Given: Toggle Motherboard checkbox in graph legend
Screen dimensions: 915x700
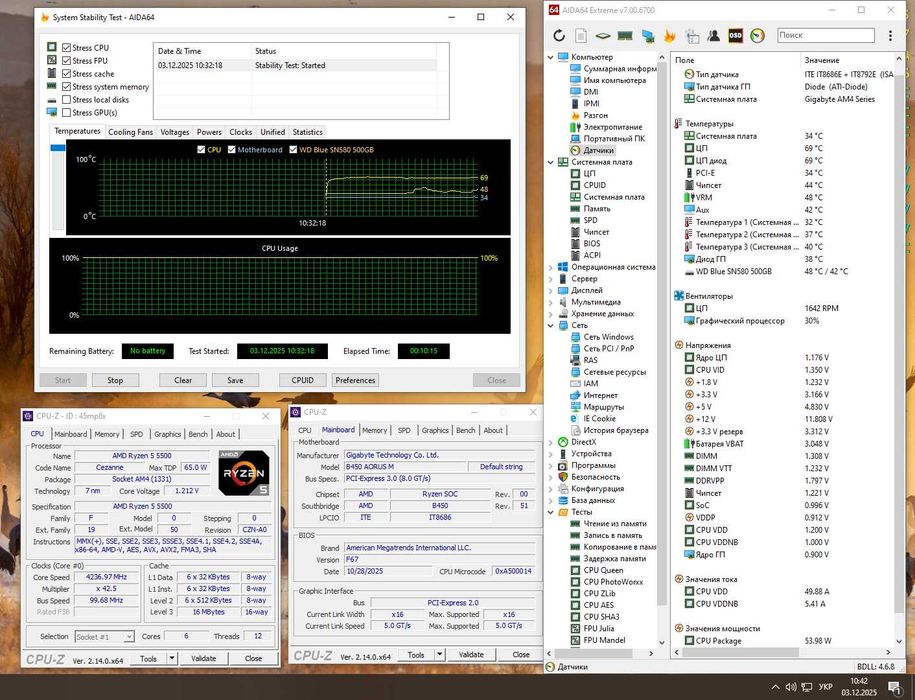Looking at the screenshot, I should point(232,149).
